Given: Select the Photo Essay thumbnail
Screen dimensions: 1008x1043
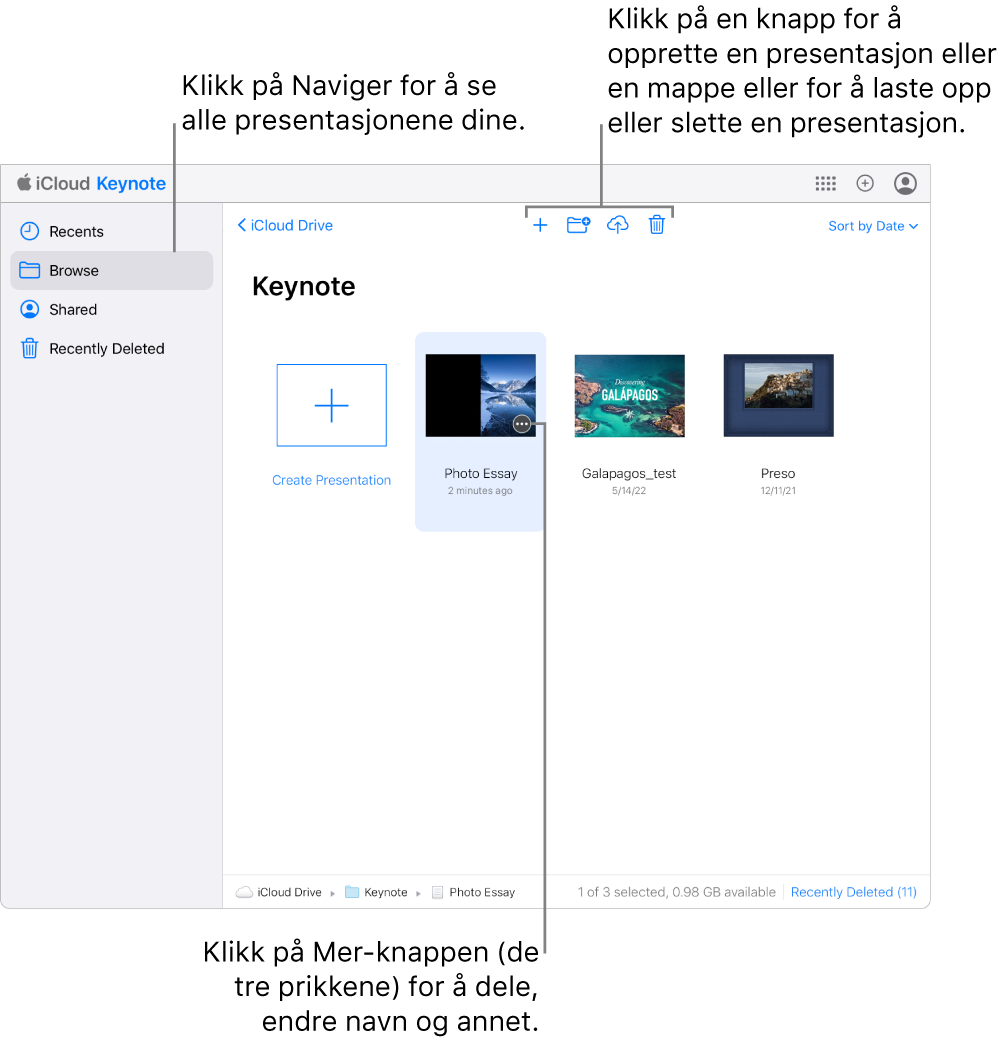Looking at the screenshot, I should click(480, 395).
